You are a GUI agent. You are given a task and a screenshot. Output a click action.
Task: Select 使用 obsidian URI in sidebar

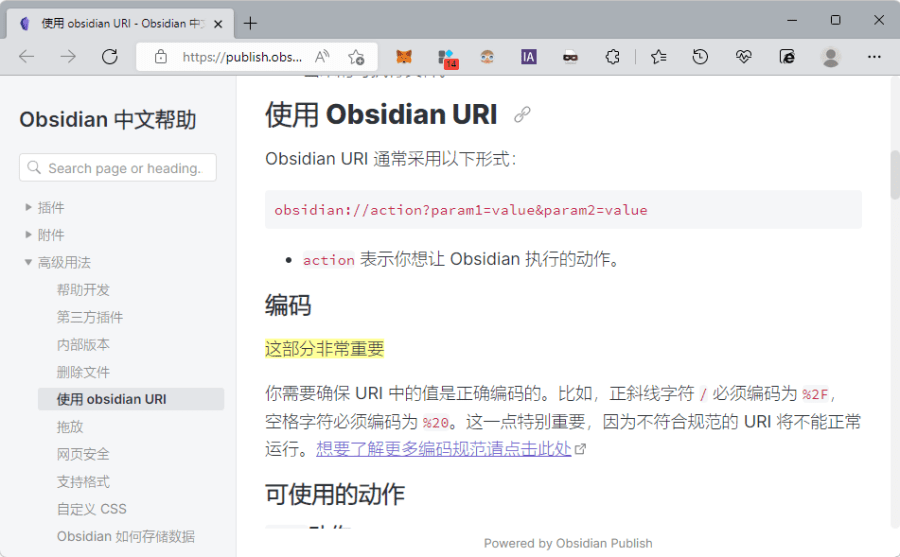131,399
